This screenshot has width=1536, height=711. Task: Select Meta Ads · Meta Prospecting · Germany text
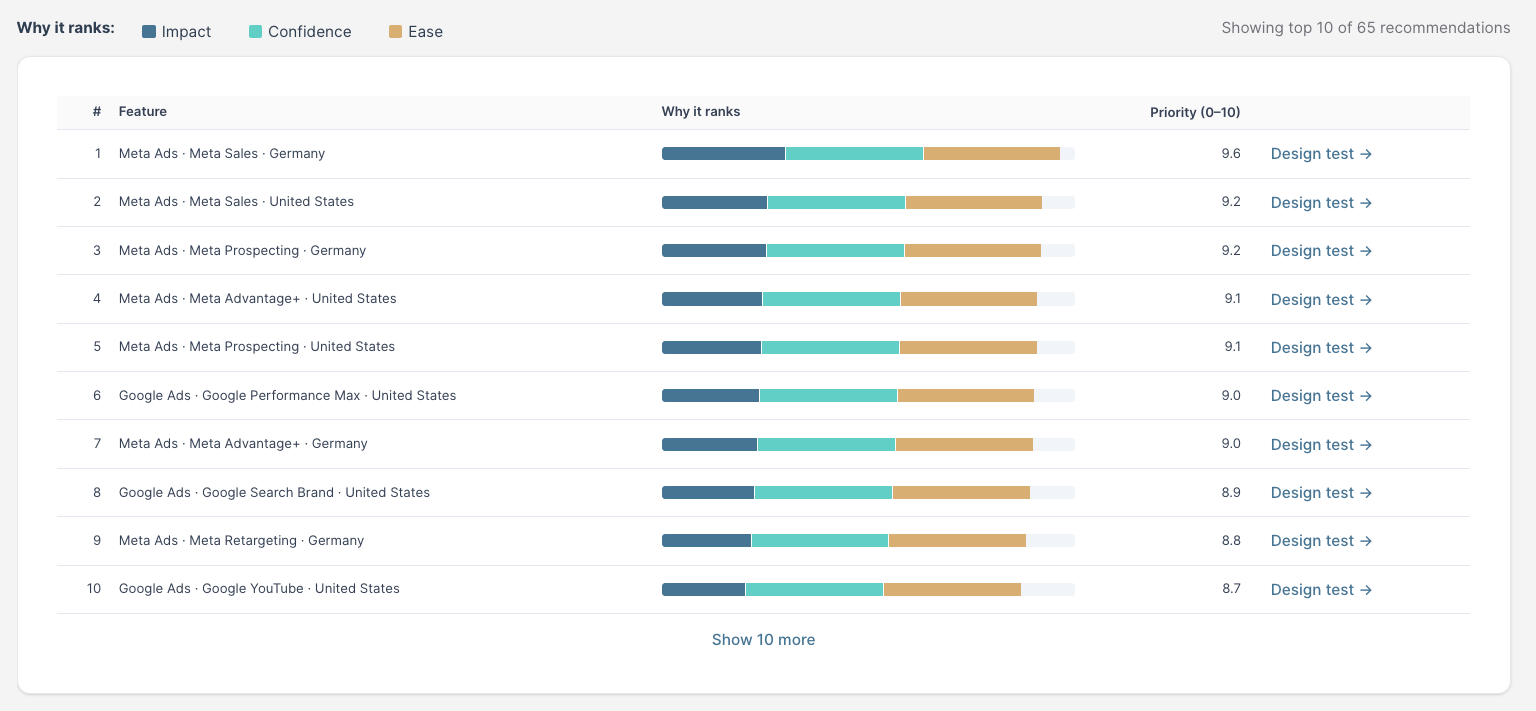coord(242,250)
